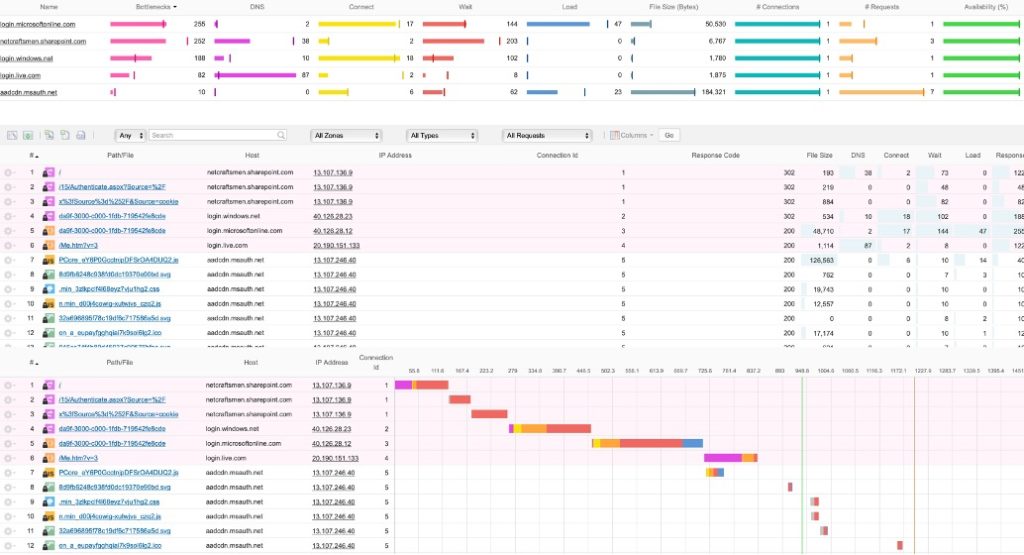
Task: Open the Columns chooser menu
Action: pos(631,135)
